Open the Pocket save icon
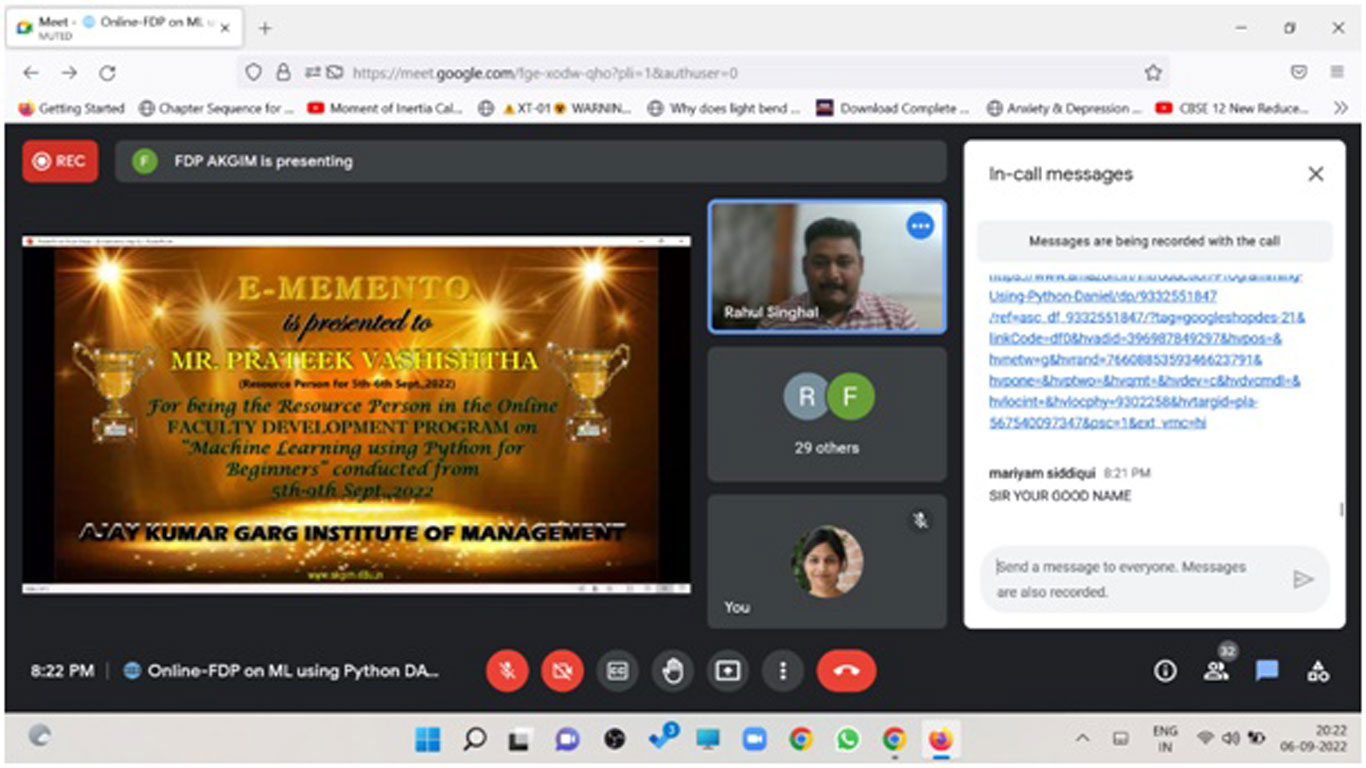 (1298, 72)
